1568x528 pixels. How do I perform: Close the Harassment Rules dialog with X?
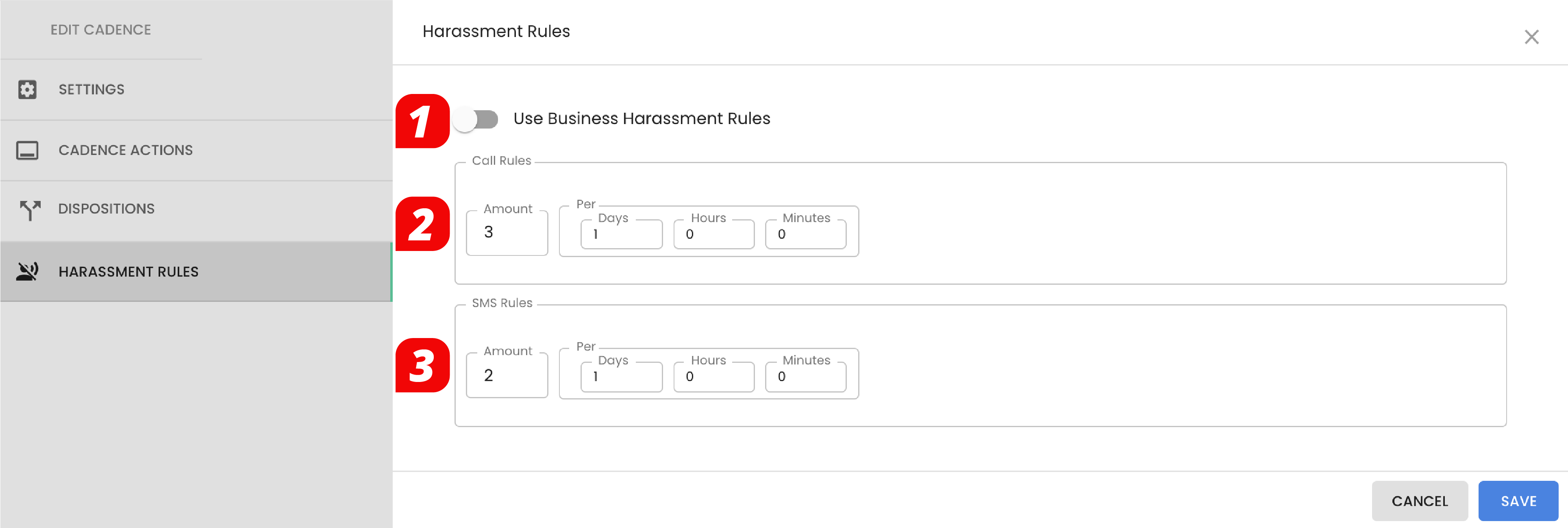pos(1531,37)
